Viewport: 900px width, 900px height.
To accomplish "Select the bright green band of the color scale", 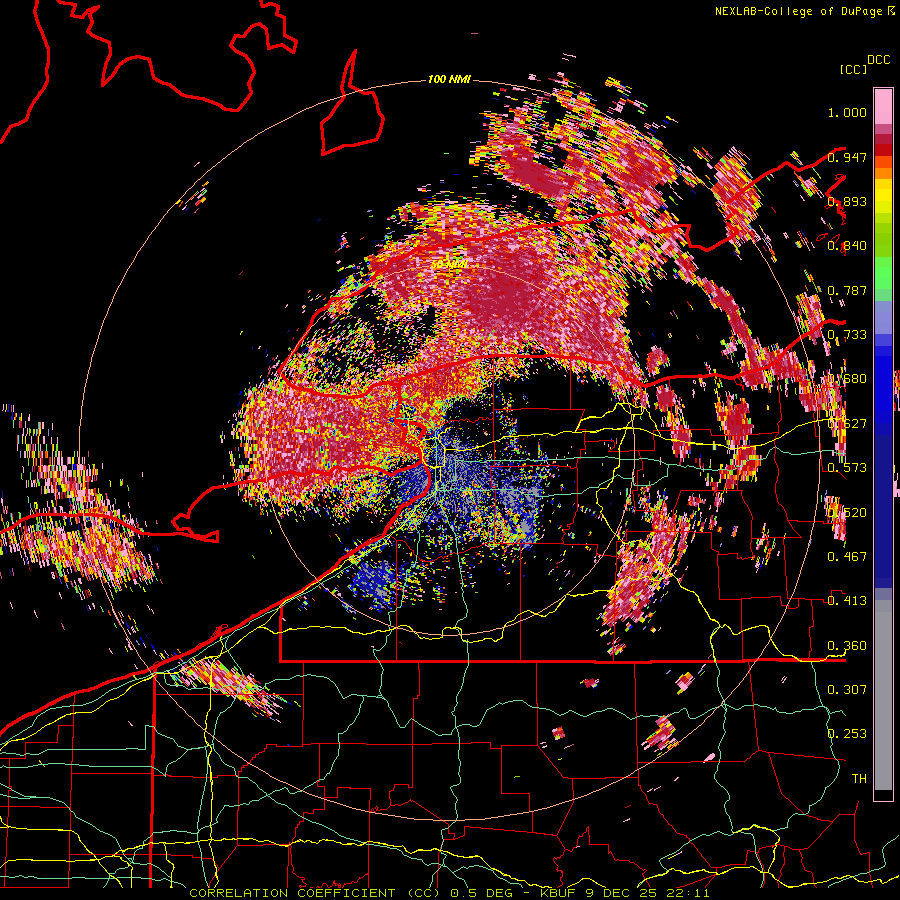I will (883, 273).
